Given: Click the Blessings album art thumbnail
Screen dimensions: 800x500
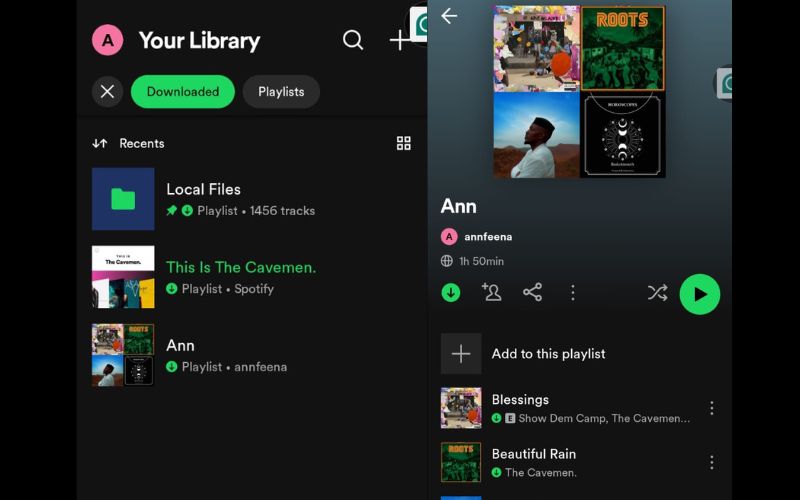Looking at the screenshot, I should [x=461, y=408].
